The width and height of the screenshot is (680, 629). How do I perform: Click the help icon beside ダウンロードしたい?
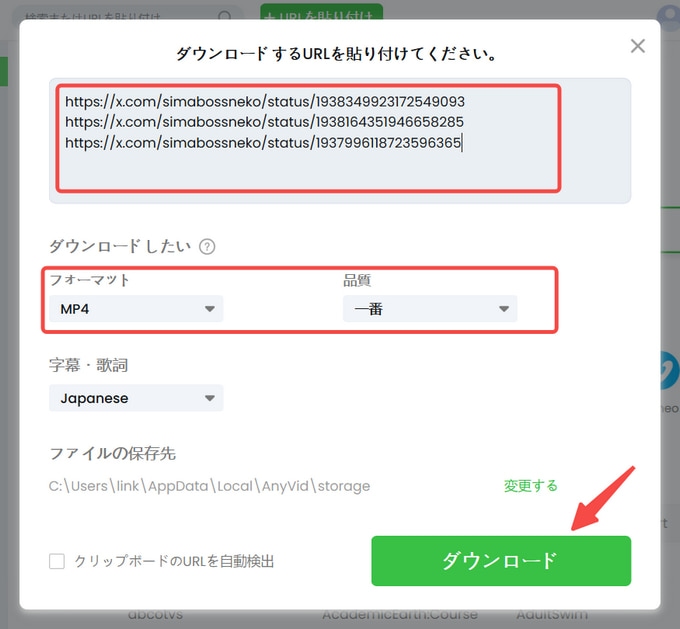(x=207, y=247)
